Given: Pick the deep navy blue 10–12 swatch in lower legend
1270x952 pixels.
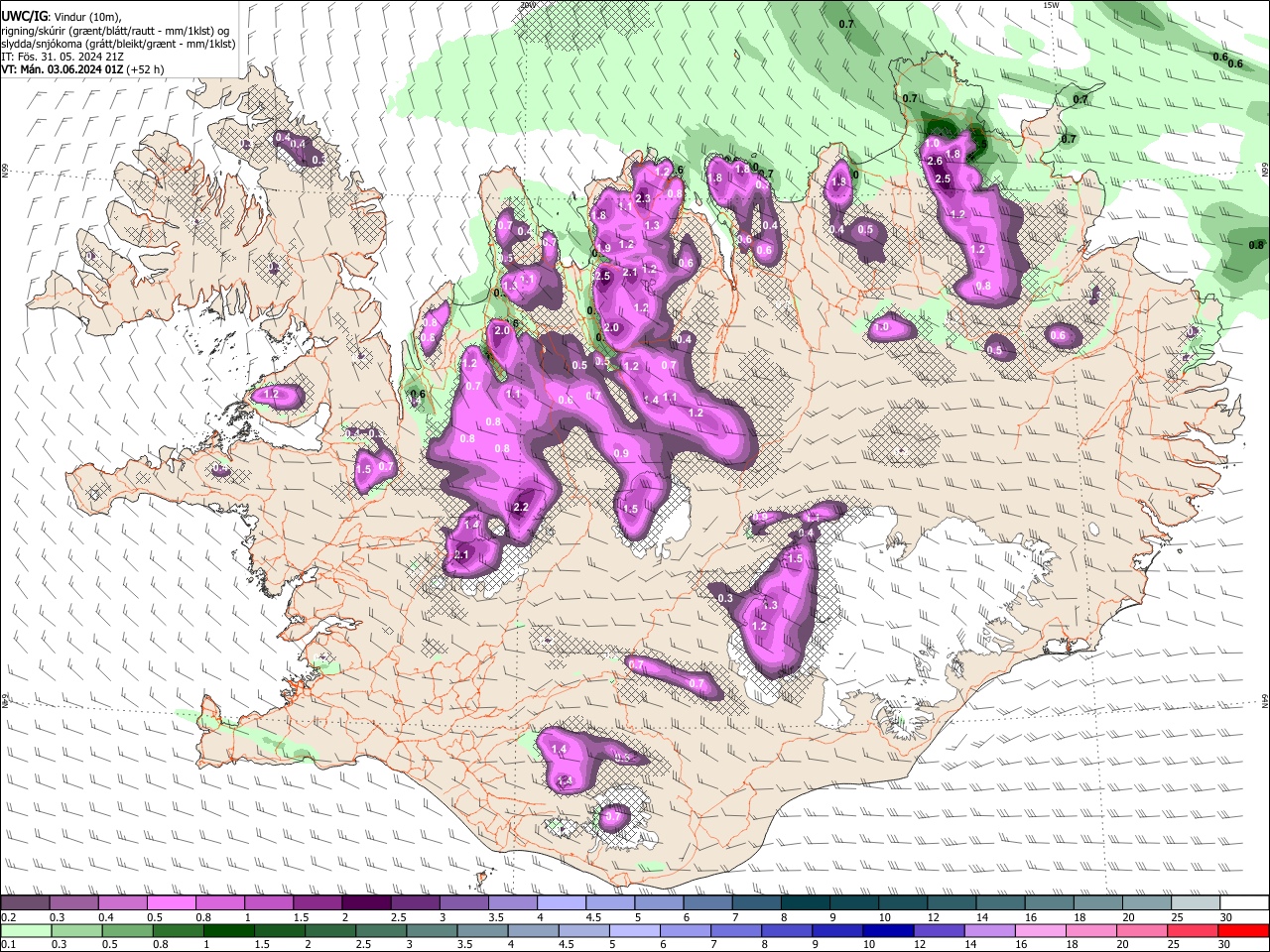Looking at the screenshot, I should click(889, 930).
